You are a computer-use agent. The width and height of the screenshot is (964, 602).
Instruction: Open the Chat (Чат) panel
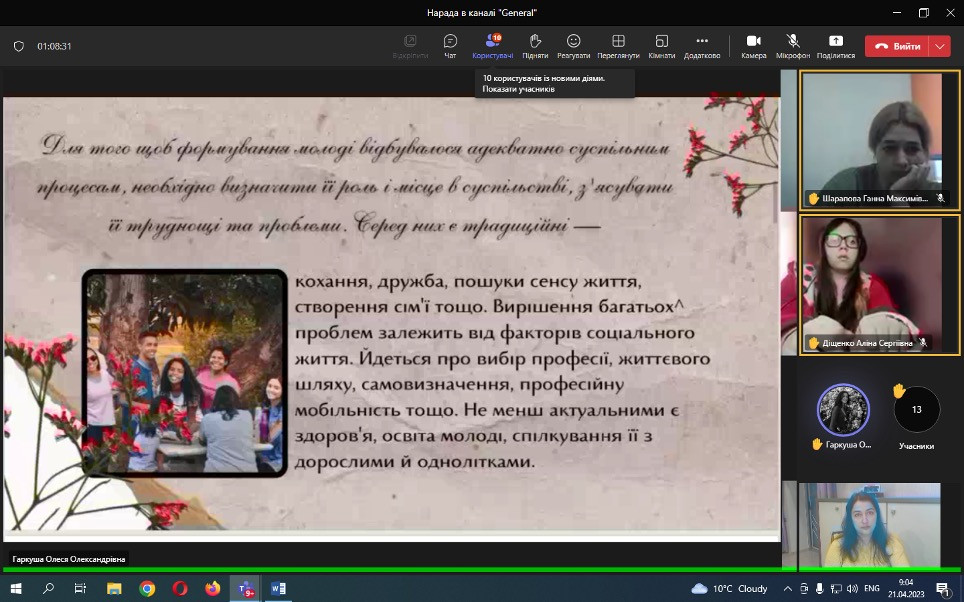click(450, 45)
